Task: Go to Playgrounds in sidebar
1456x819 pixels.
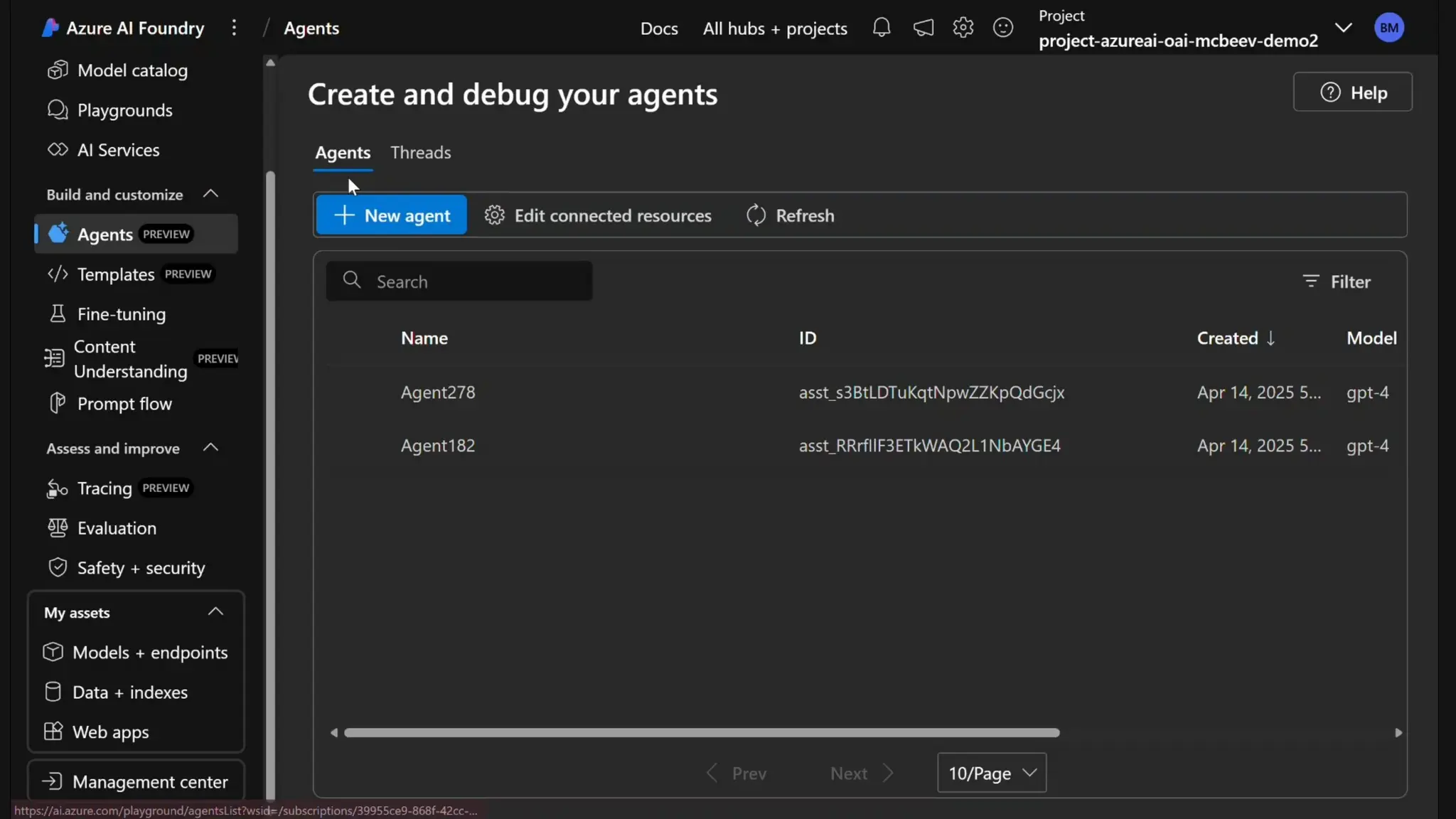Action: tap(124, 110)
